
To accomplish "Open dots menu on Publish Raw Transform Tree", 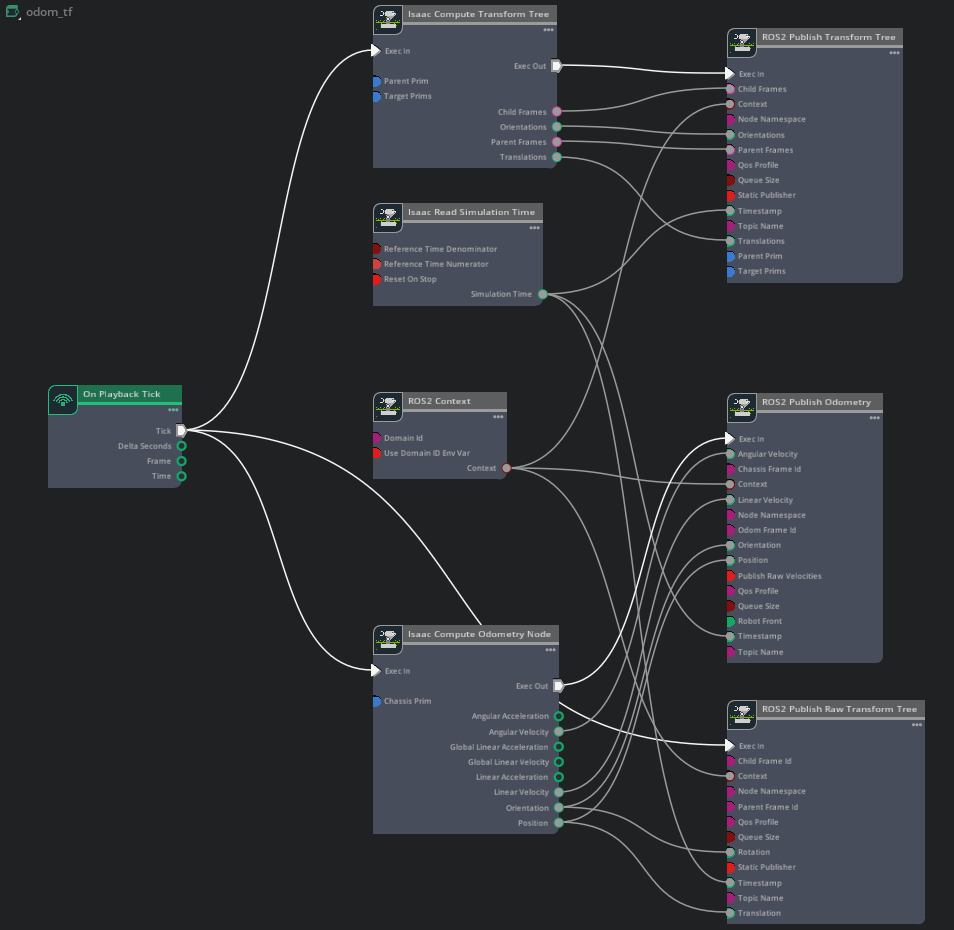I will point(917,725).
